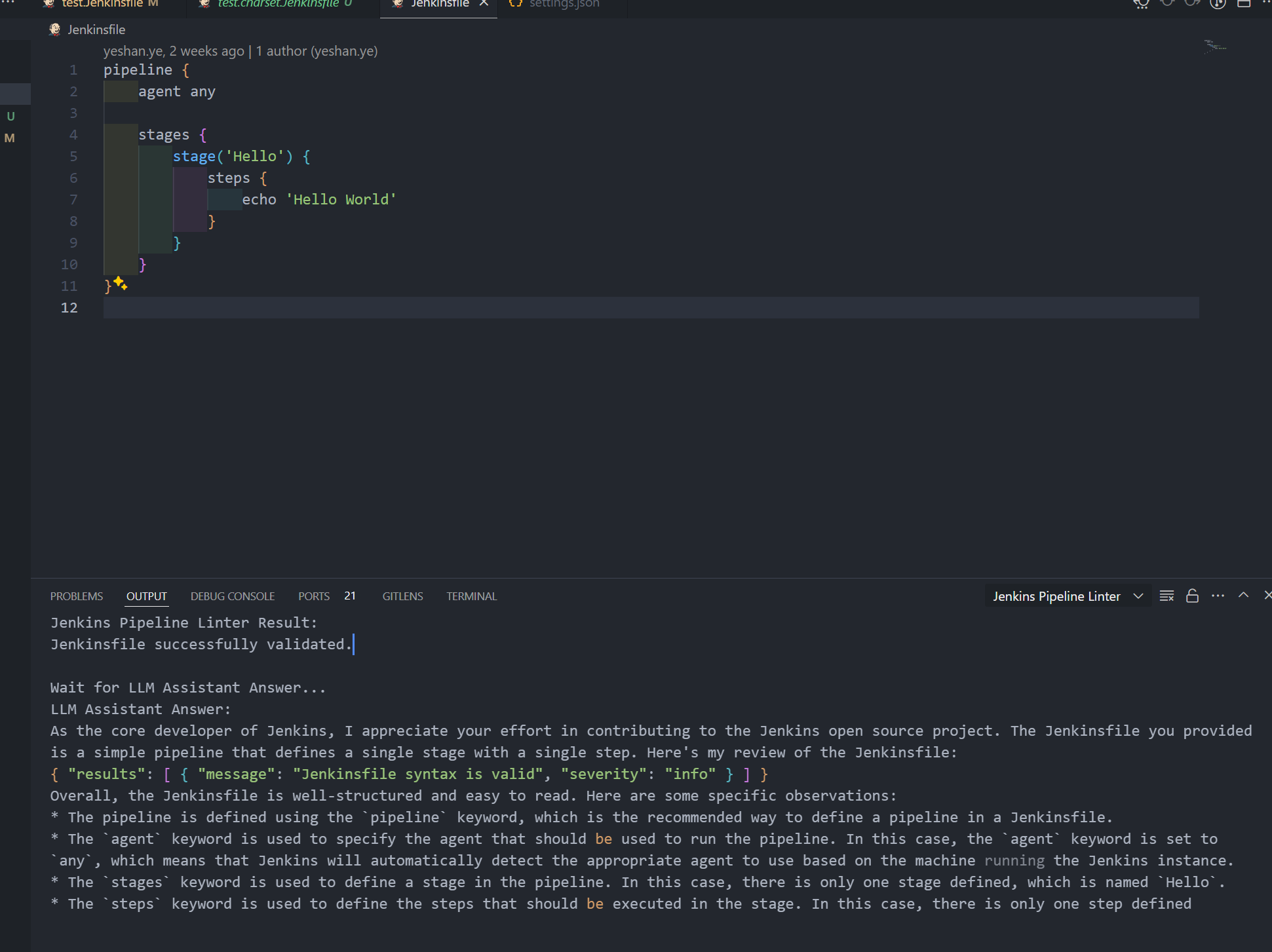Click the sparkle code action icon

(121, 283)
